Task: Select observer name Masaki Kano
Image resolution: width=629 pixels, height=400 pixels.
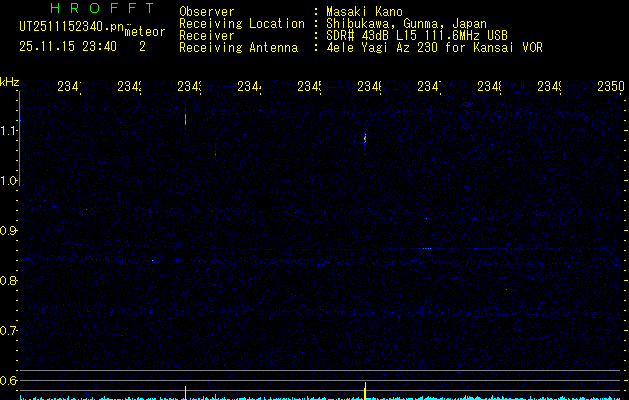Action: pos(365,12)
